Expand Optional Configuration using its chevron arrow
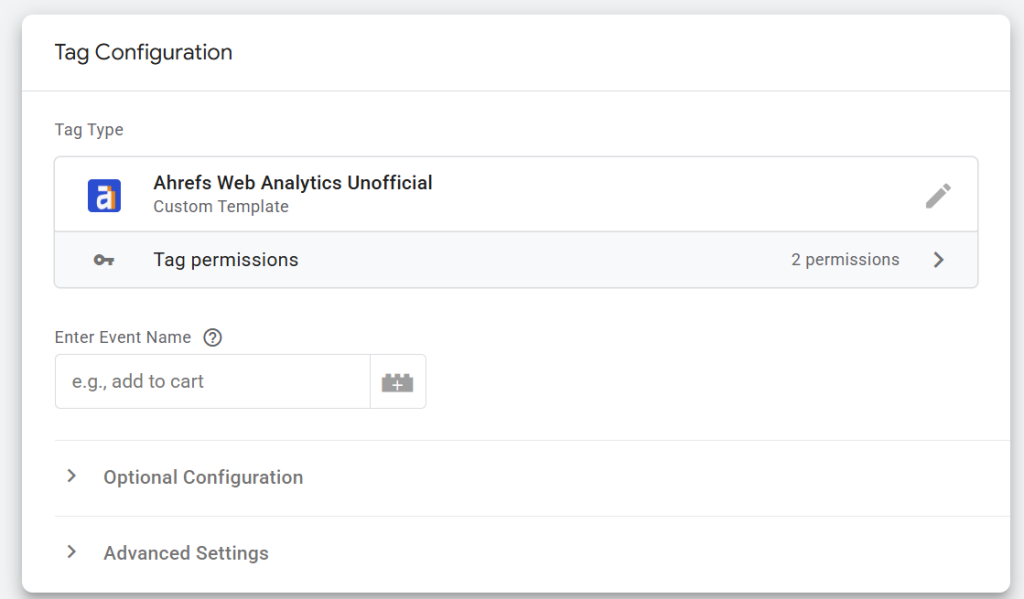1024x599 pixels. click(x=71, y=476)
